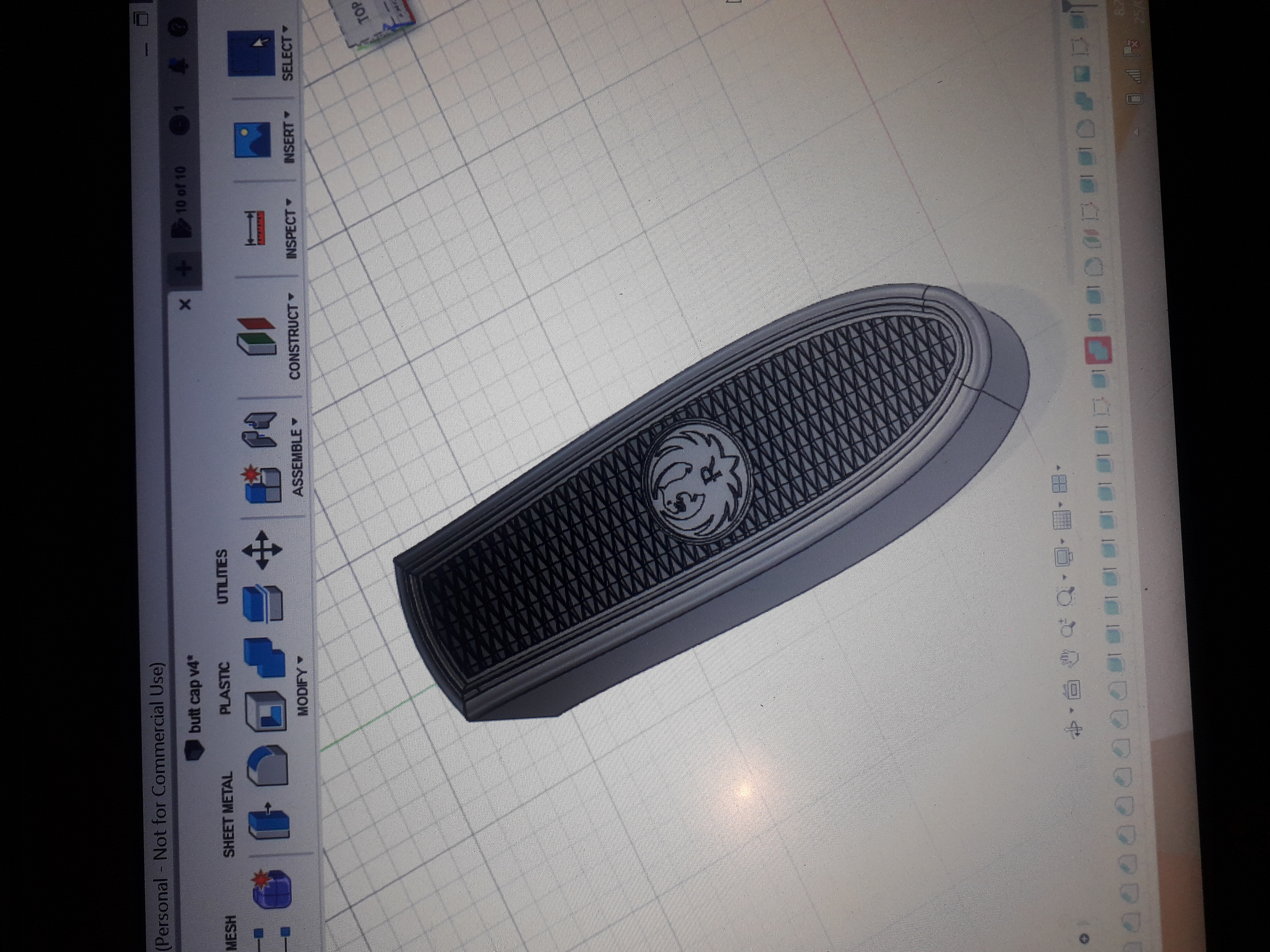Add a new design tab with plus
The image size is (1270, 952).
tap(184, 268)
